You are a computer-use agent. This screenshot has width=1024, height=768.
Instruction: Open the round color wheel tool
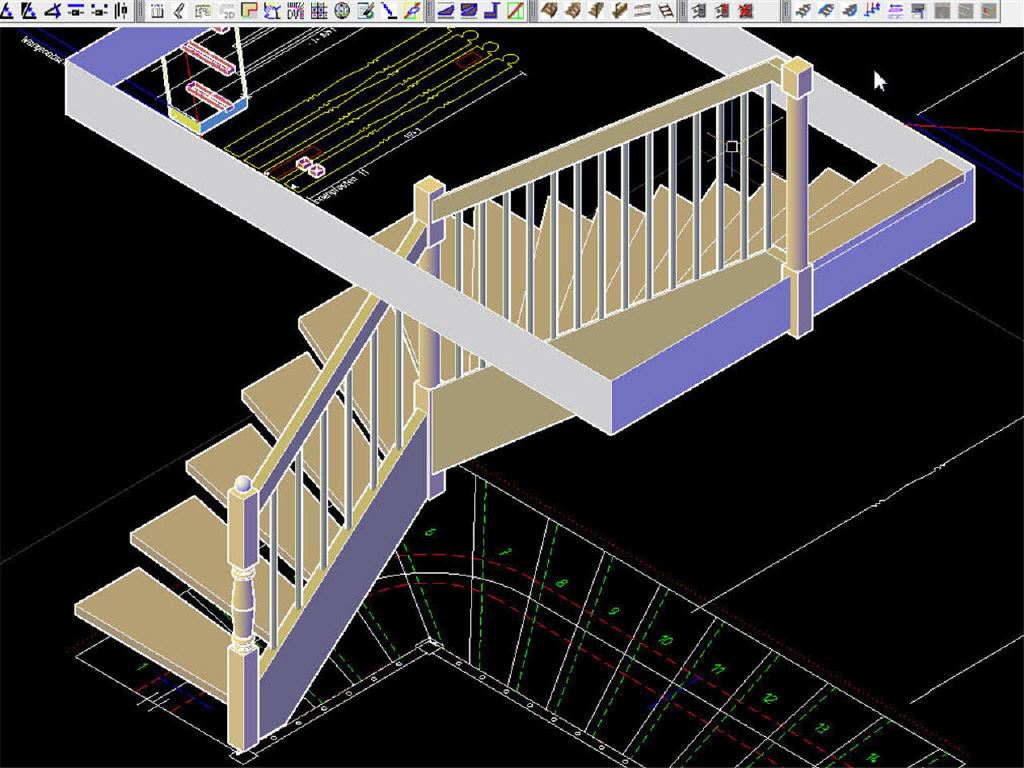coord(342,12)
